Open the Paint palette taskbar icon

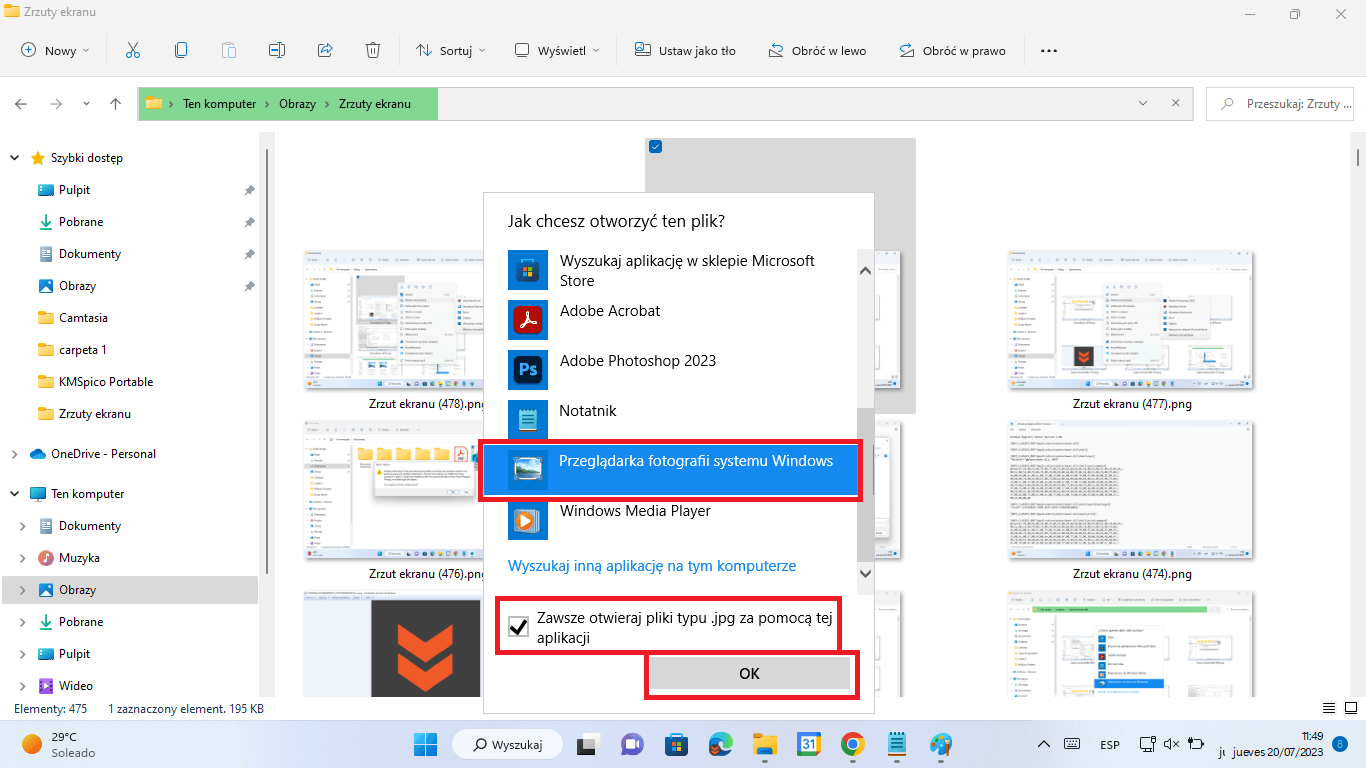(x=941, y=744)
